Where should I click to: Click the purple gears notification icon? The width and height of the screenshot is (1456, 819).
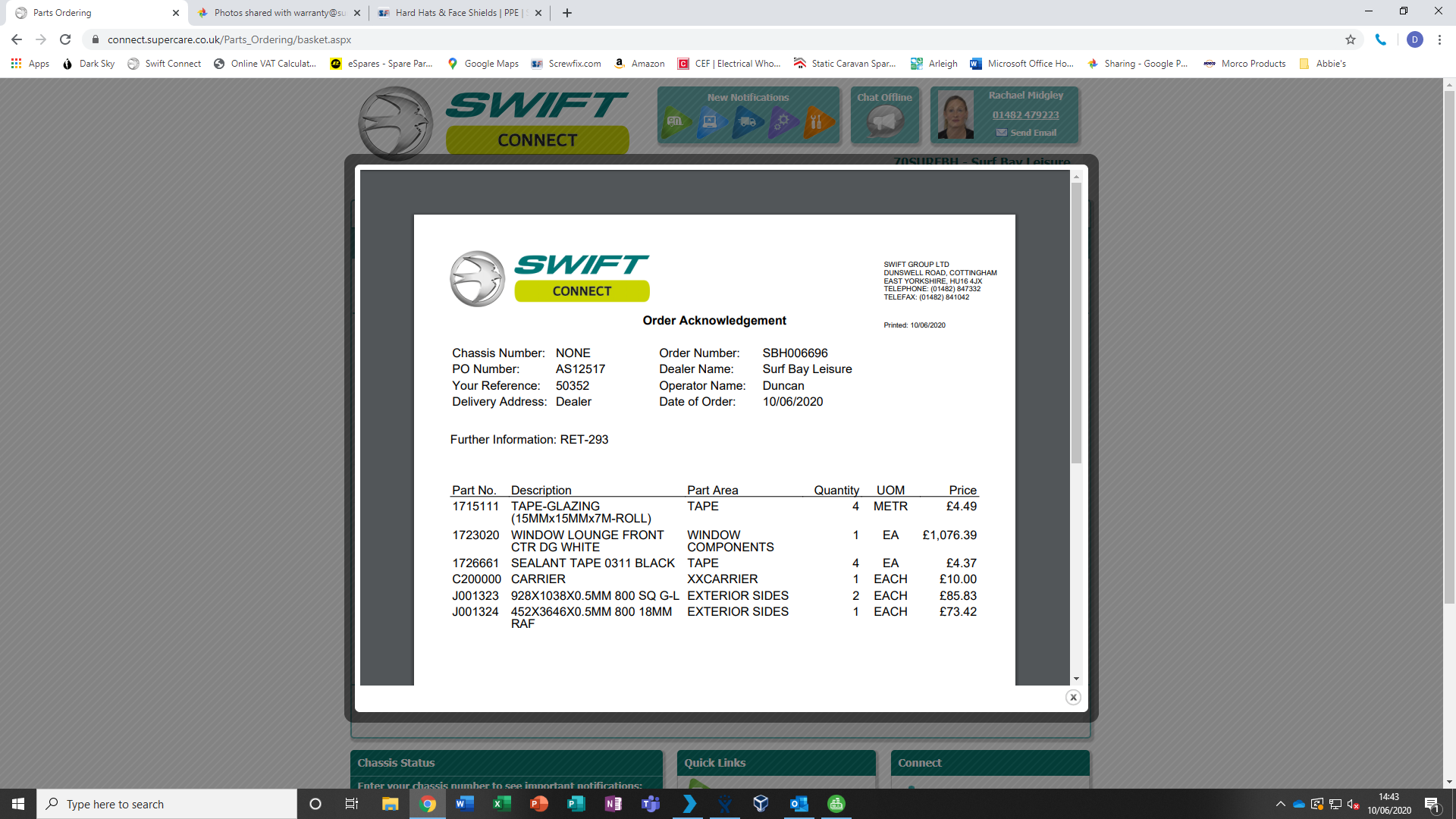click(783, 121)
